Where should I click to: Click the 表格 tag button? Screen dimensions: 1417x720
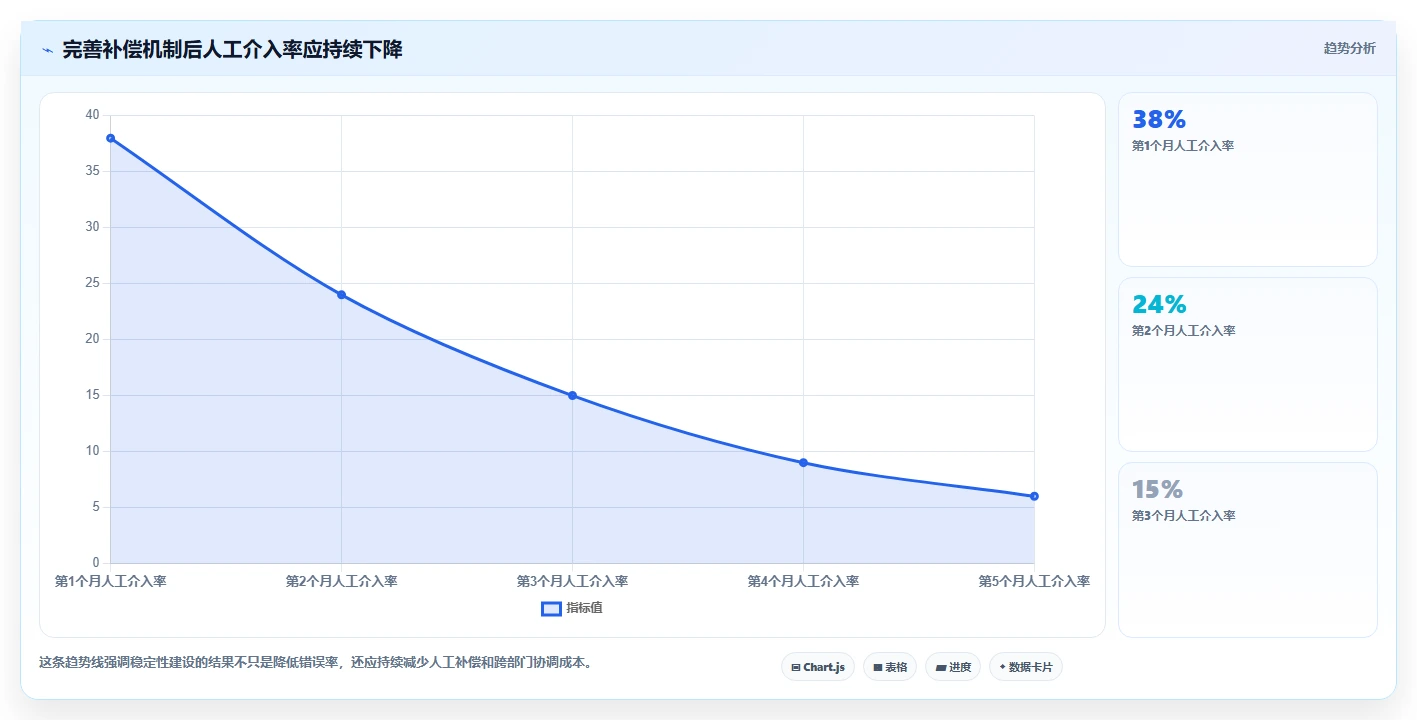[890, 667]
